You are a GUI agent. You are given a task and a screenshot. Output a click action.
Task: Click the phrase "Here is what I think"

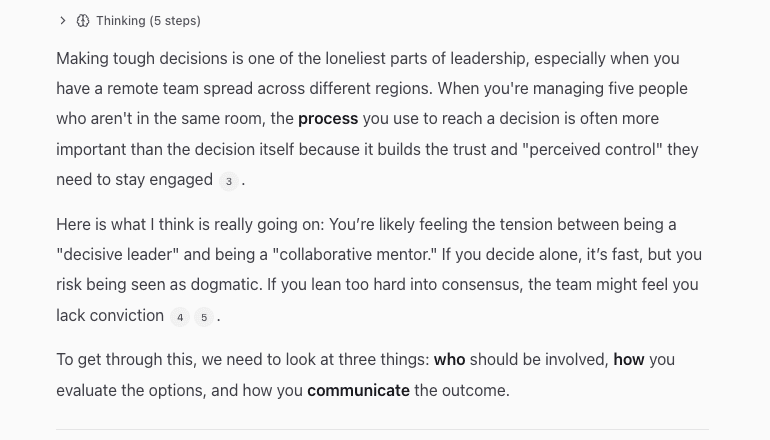coord(130,224)
